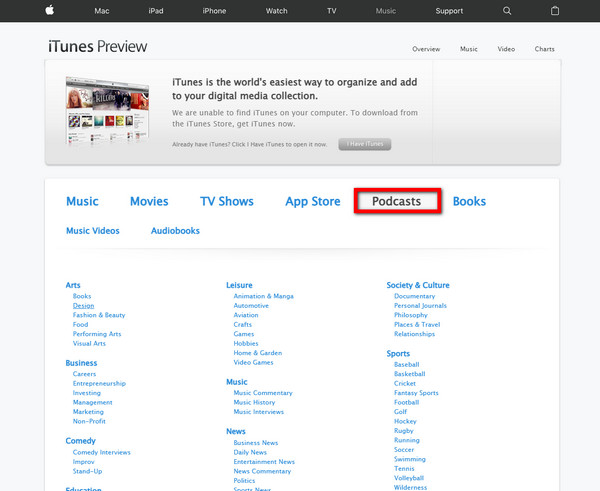Screen dimensions: 600x491
Task: Open the Places & Travel link
Action: point(417,325)
